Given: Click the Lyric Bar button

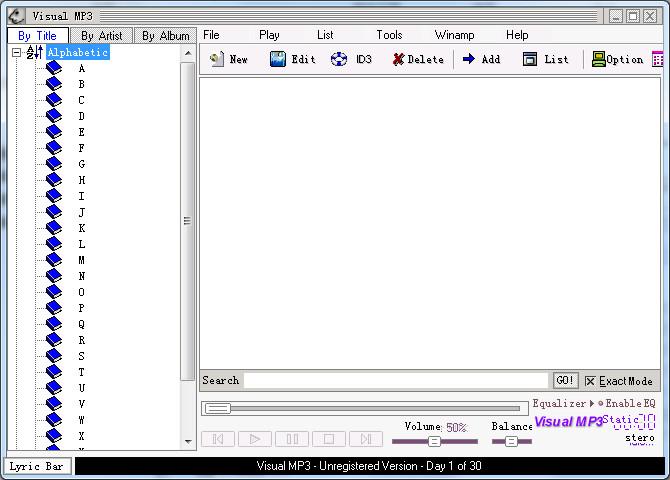Looking at the screenshot, I should coord(37,466).
